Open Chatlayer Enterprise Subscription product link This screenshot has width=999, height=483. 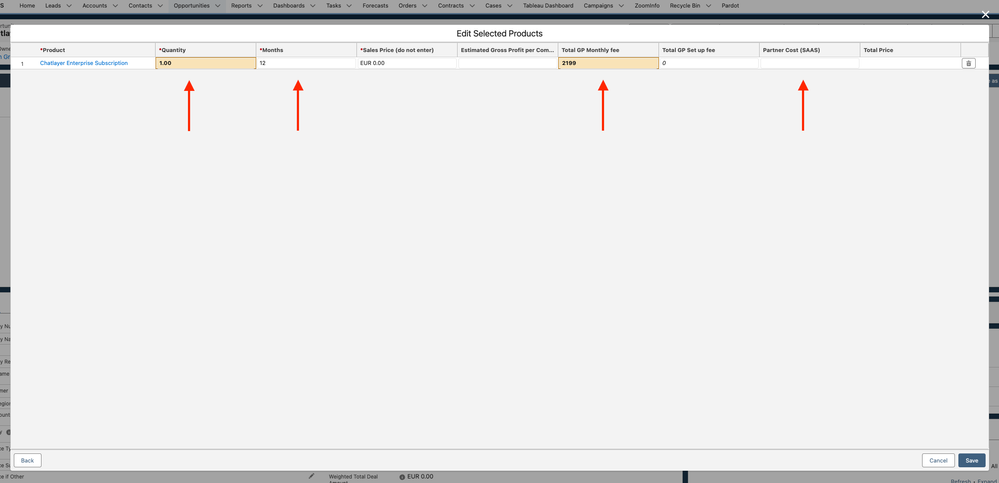83,63
